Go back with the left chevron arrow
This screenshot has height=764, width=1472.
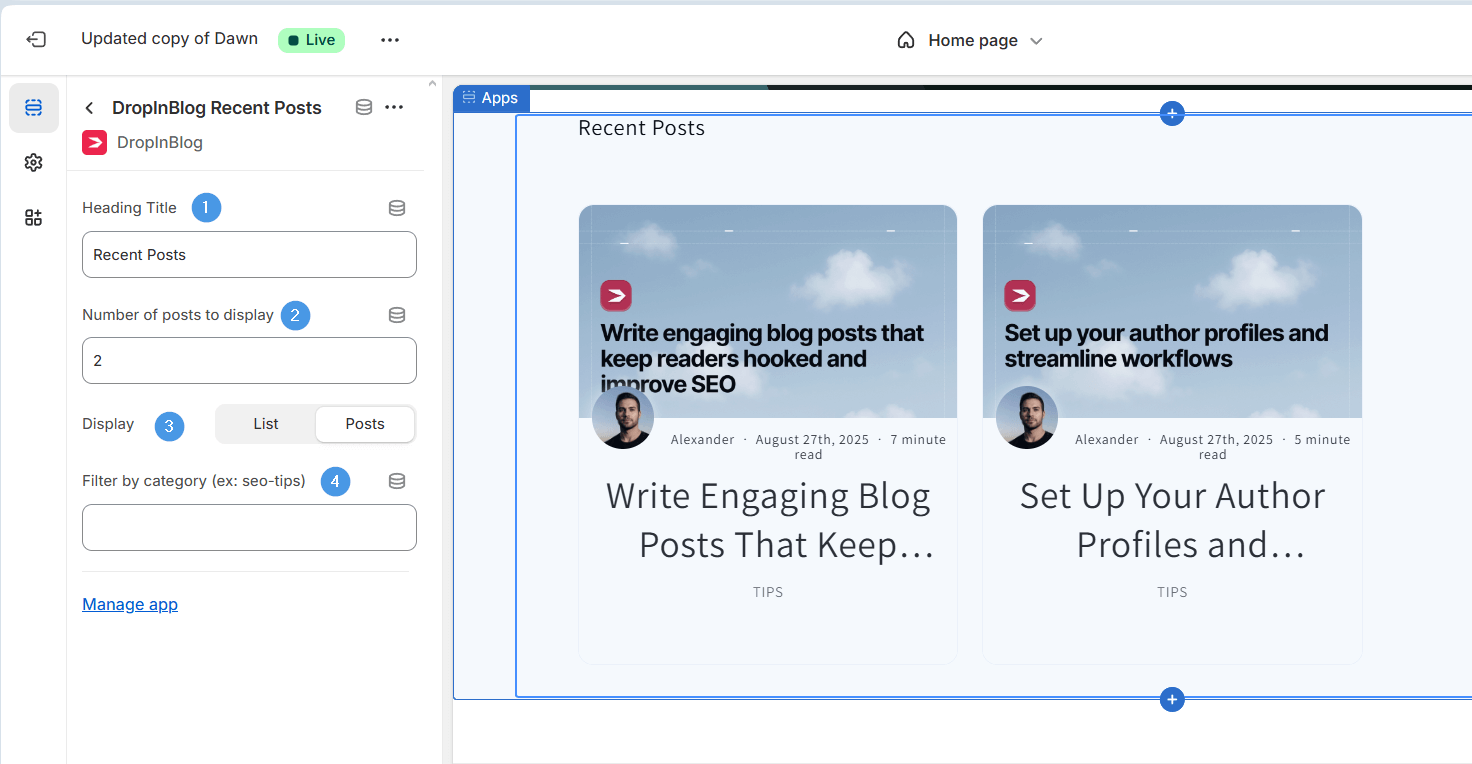(90, 108)
